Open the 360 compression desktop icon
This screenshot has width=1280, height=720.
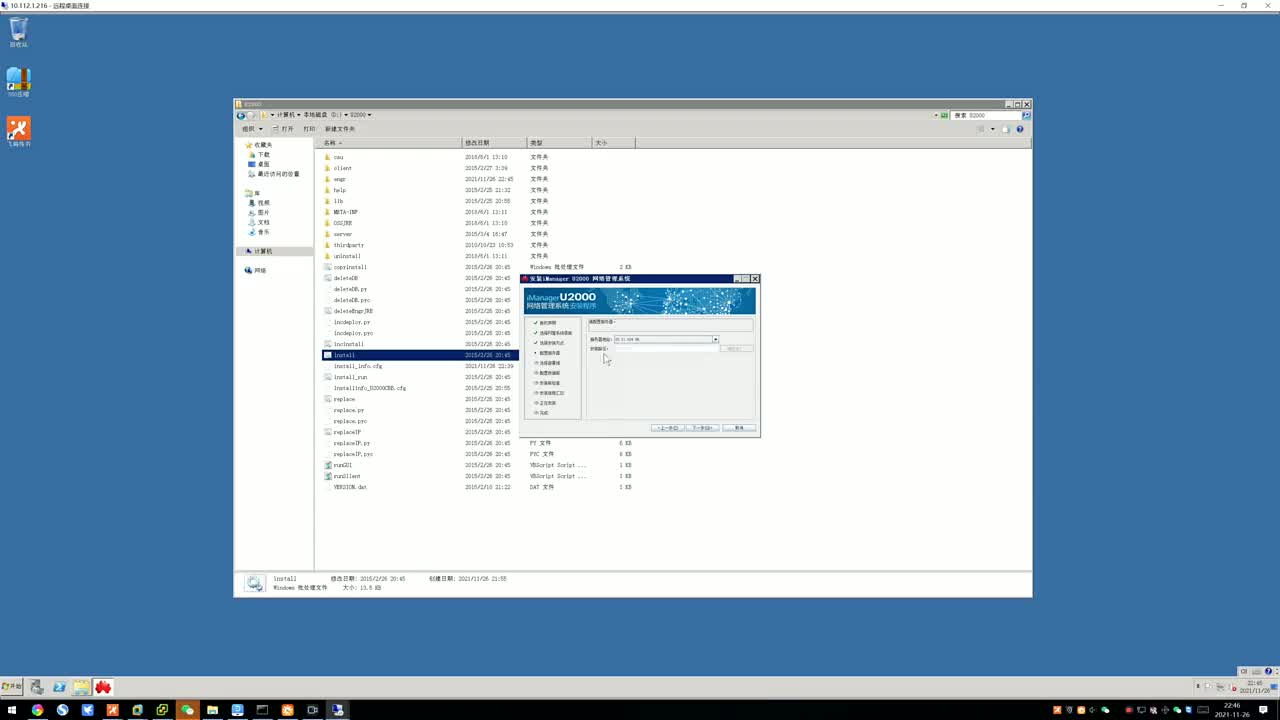(x=18, y=82)
